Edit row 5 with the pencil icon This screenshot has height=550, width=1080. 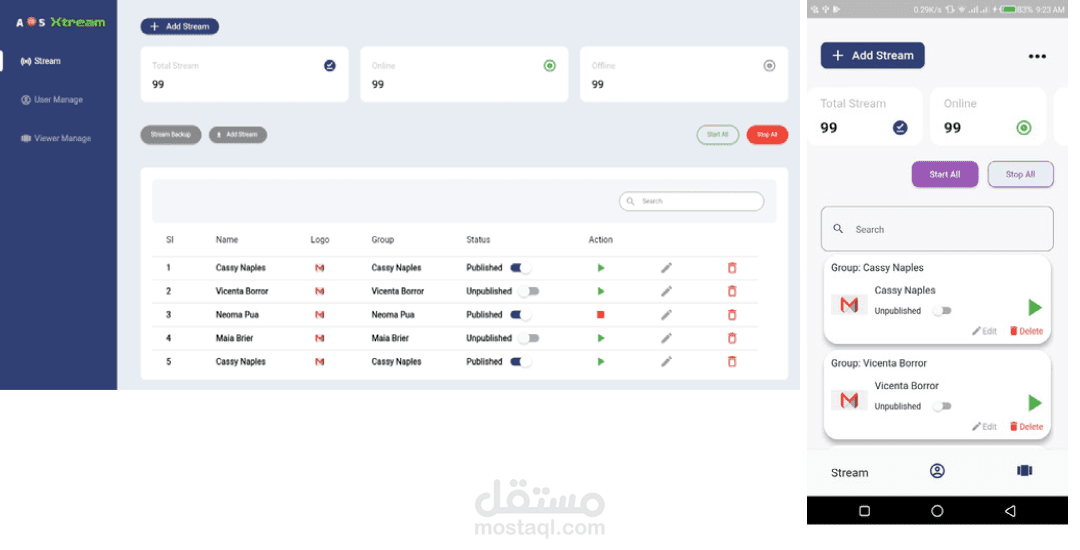[x=666, y=361]
